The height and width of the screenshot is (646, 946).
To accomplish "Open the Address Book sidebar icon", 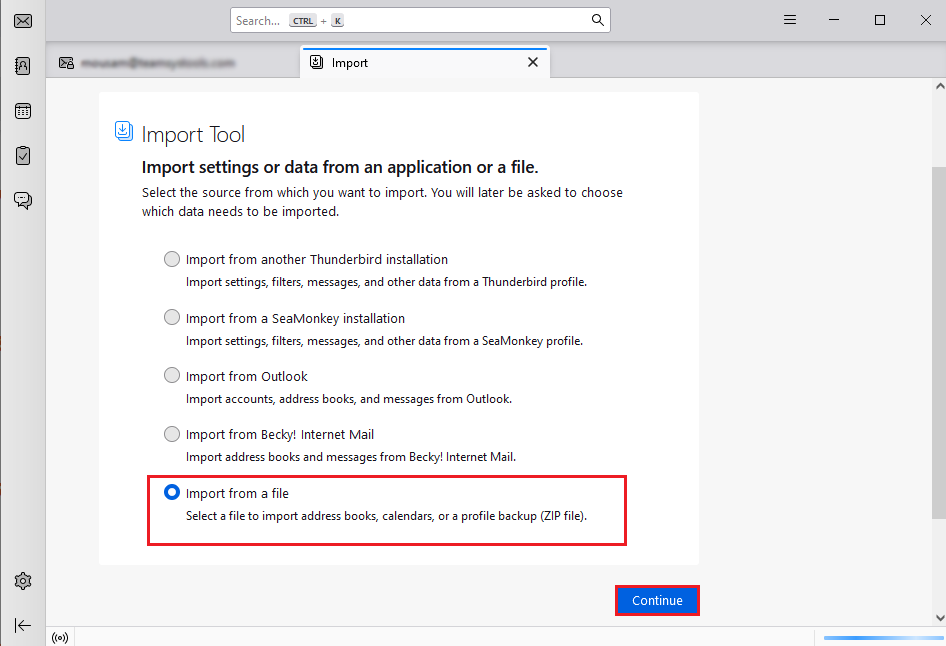I will point(23,66).
